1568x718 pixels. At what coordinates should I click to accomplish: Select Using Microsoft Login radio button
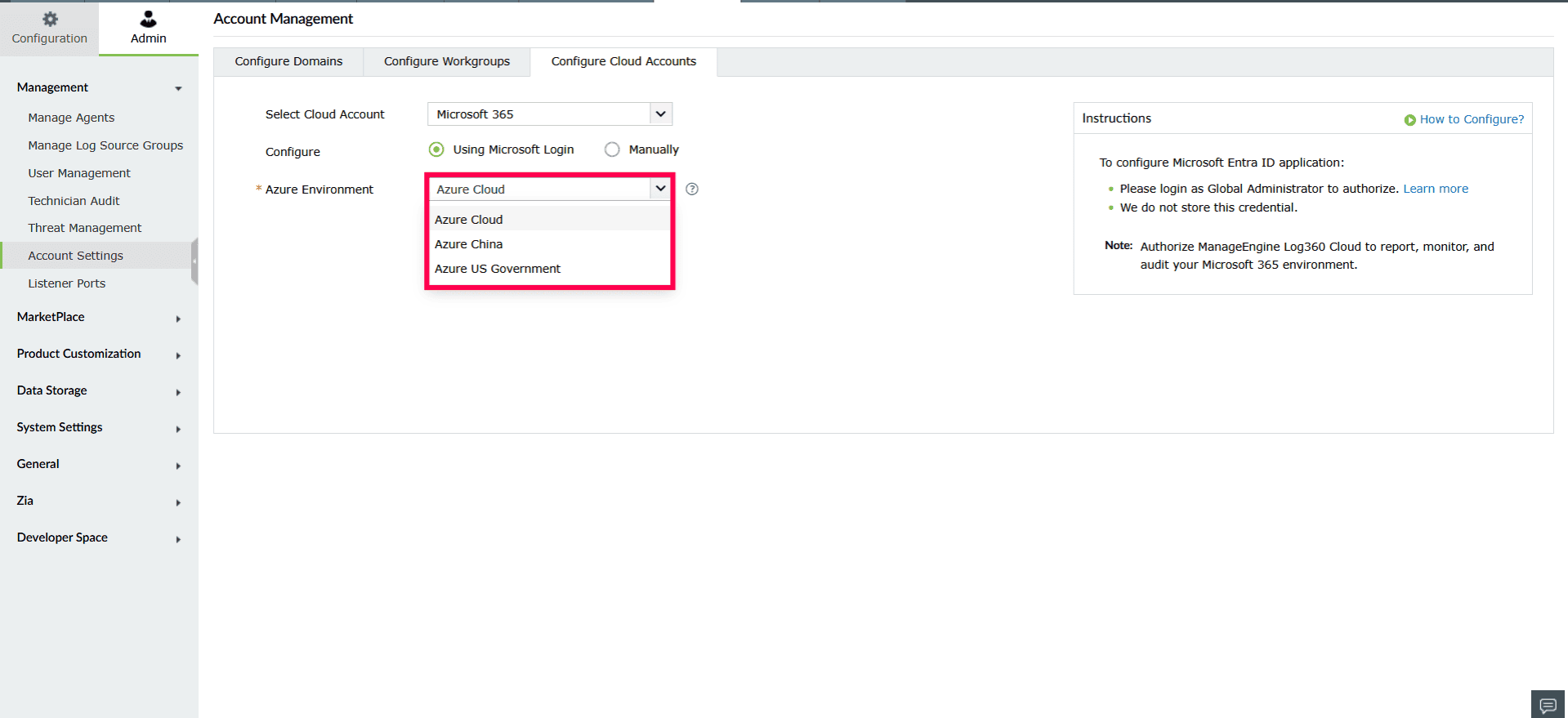pyautogui.click(x=436, y=149)
